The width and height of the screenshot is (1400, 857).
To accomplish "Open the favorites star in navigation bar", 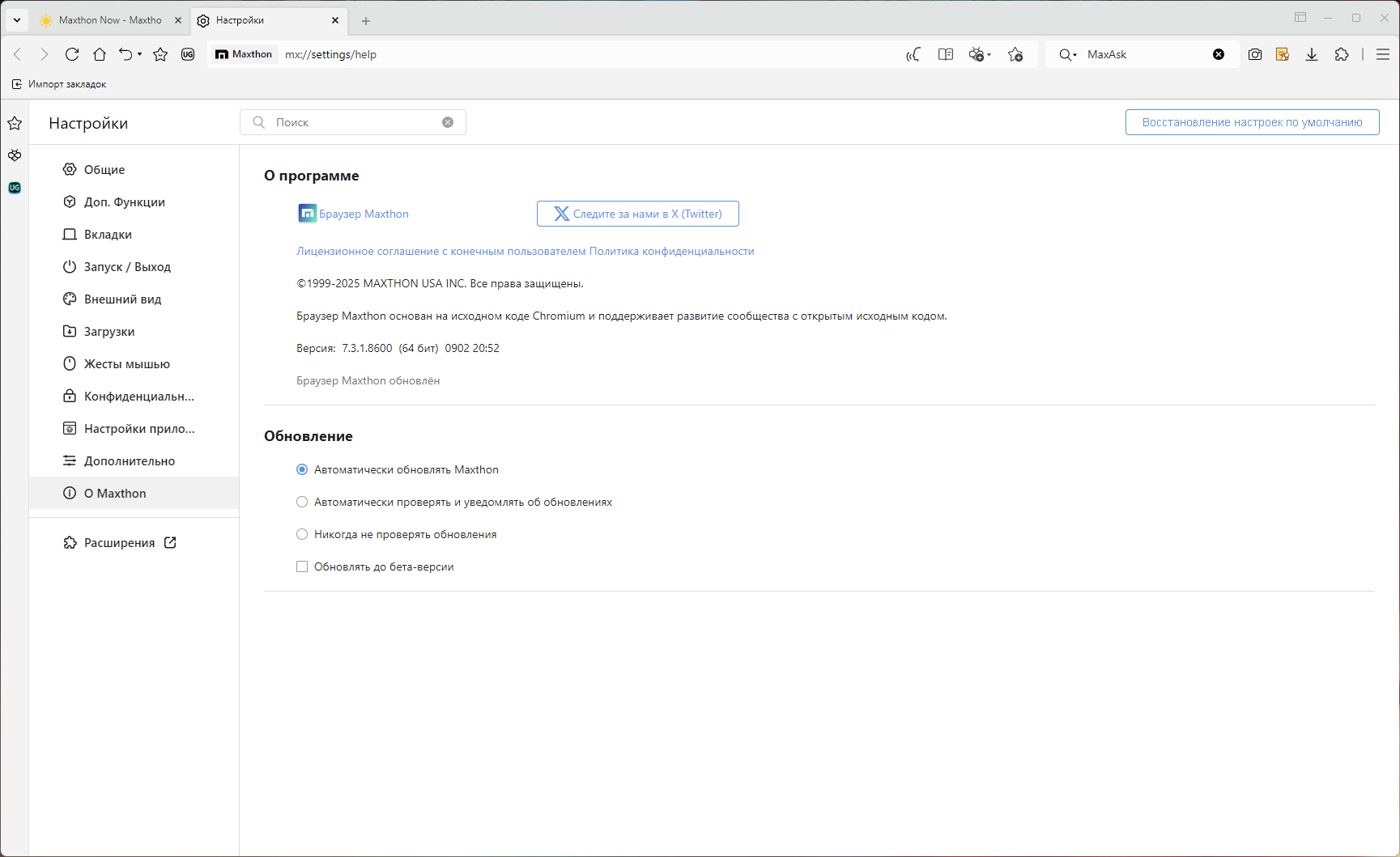I will tap(160, 54).
